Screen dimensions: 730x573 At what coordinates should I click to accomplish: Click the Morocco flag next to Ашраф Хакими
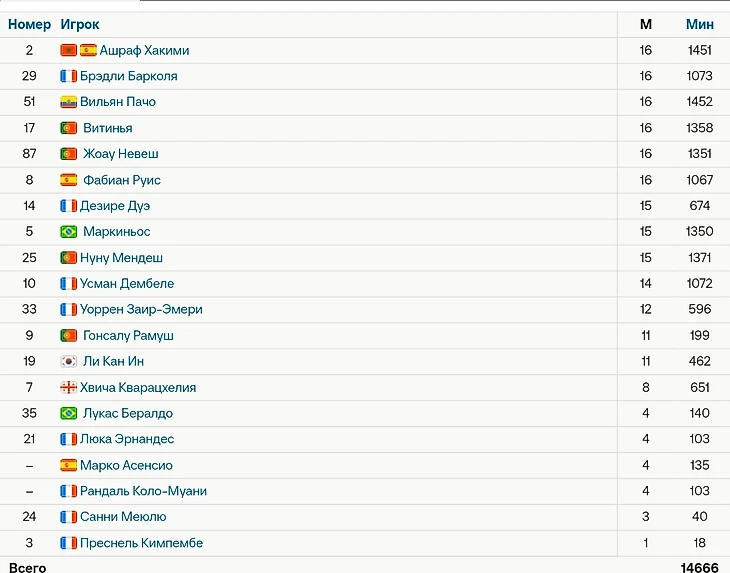[x=68, y=50]
